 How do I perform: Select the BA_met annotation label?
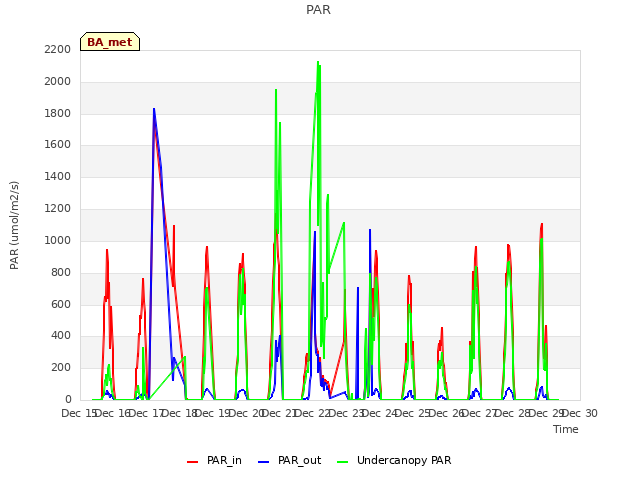coord(110,42)
